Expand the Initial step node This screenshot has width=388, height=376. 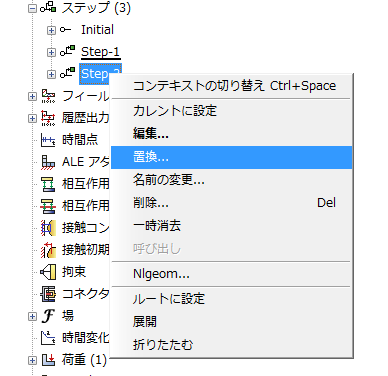[x=51, y=30]
